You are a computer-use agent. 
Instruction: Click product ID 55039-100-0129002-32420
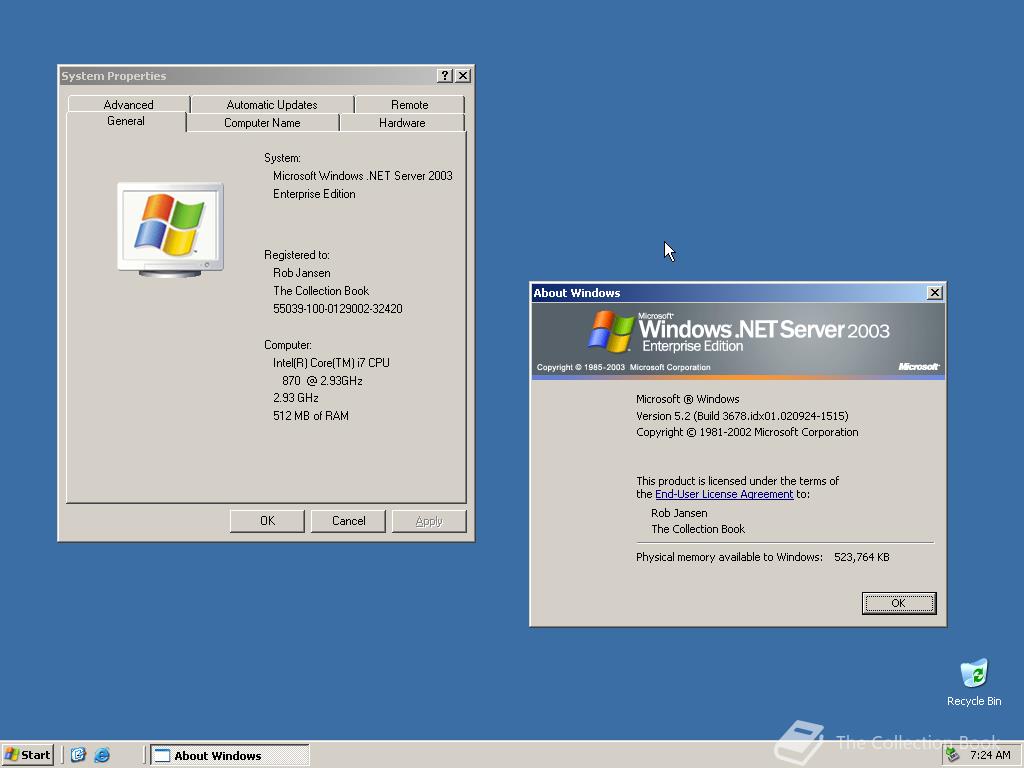pyautogui.click(x=338, y=309)
